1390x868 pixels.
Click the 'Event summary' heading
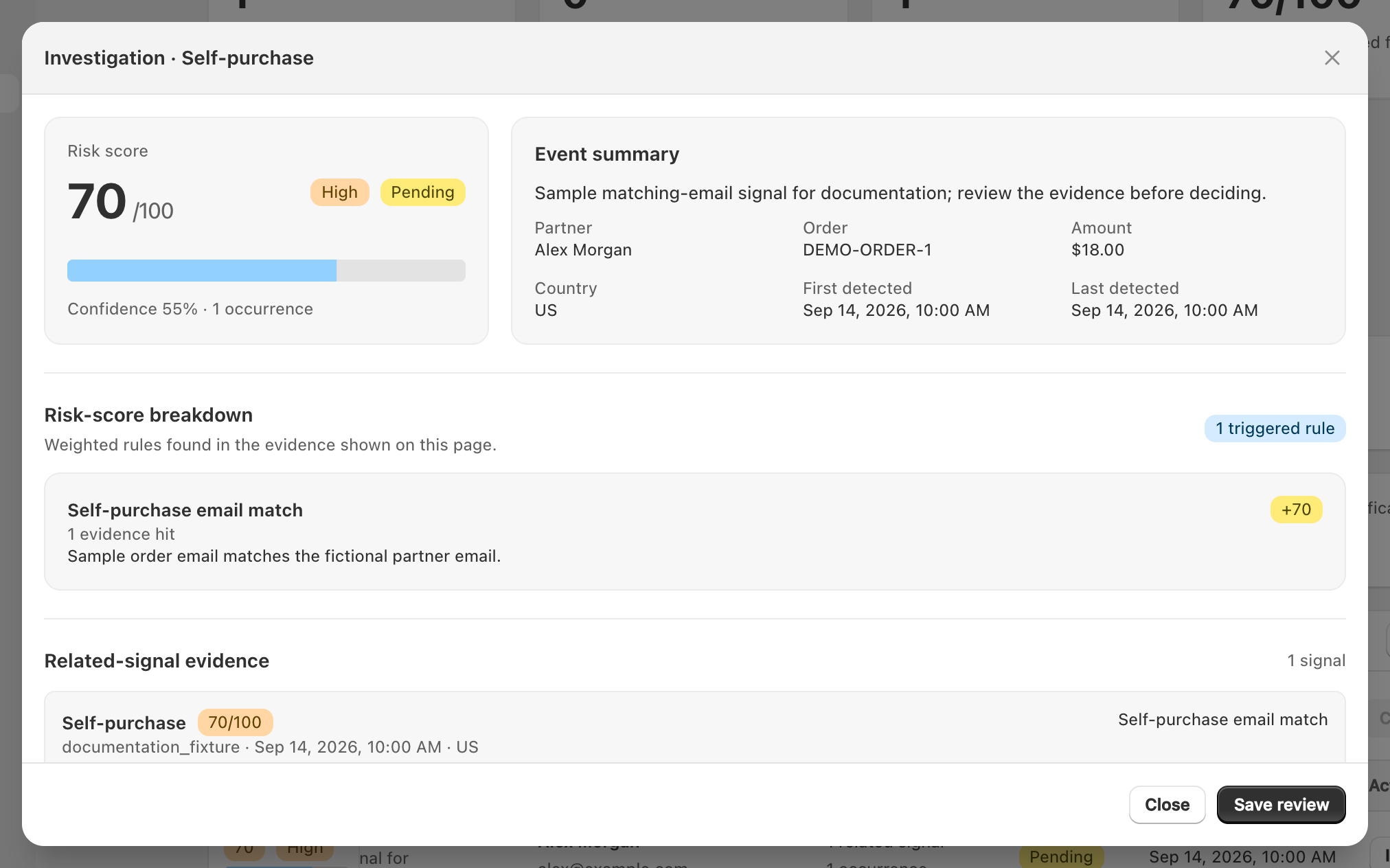click(607, 155)
